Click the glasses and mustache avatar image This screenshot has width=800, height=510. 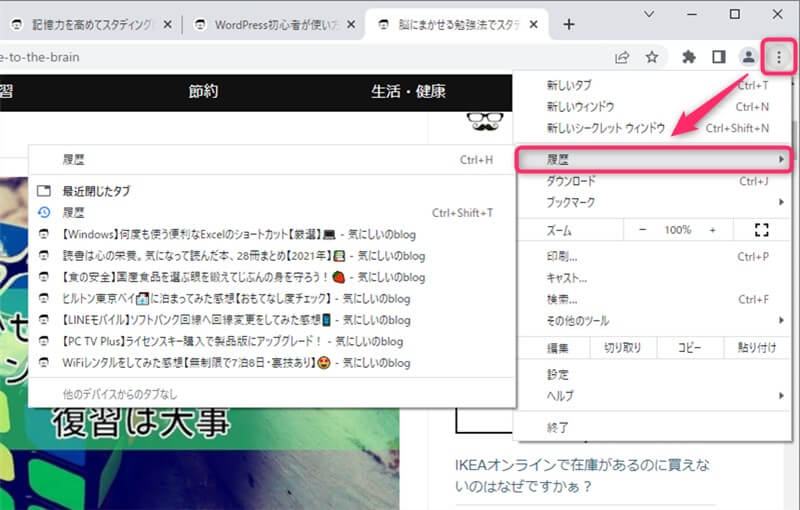[x=485, y=121]
